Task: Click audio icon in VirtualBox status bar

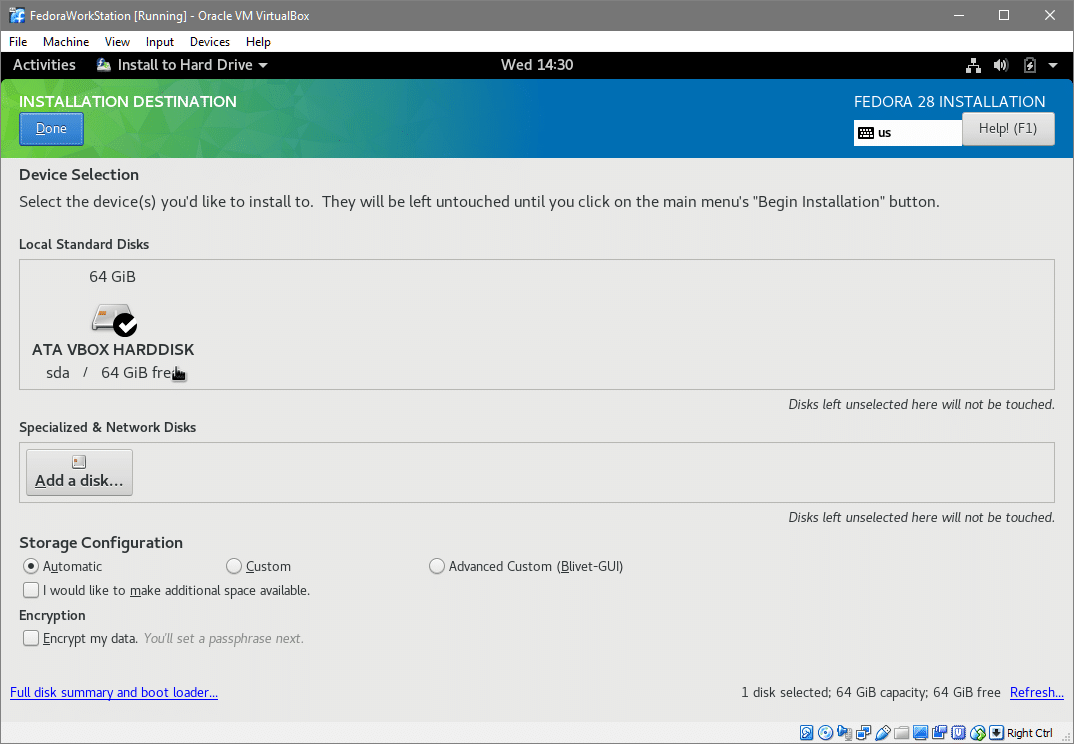Action: click(845, 732)
